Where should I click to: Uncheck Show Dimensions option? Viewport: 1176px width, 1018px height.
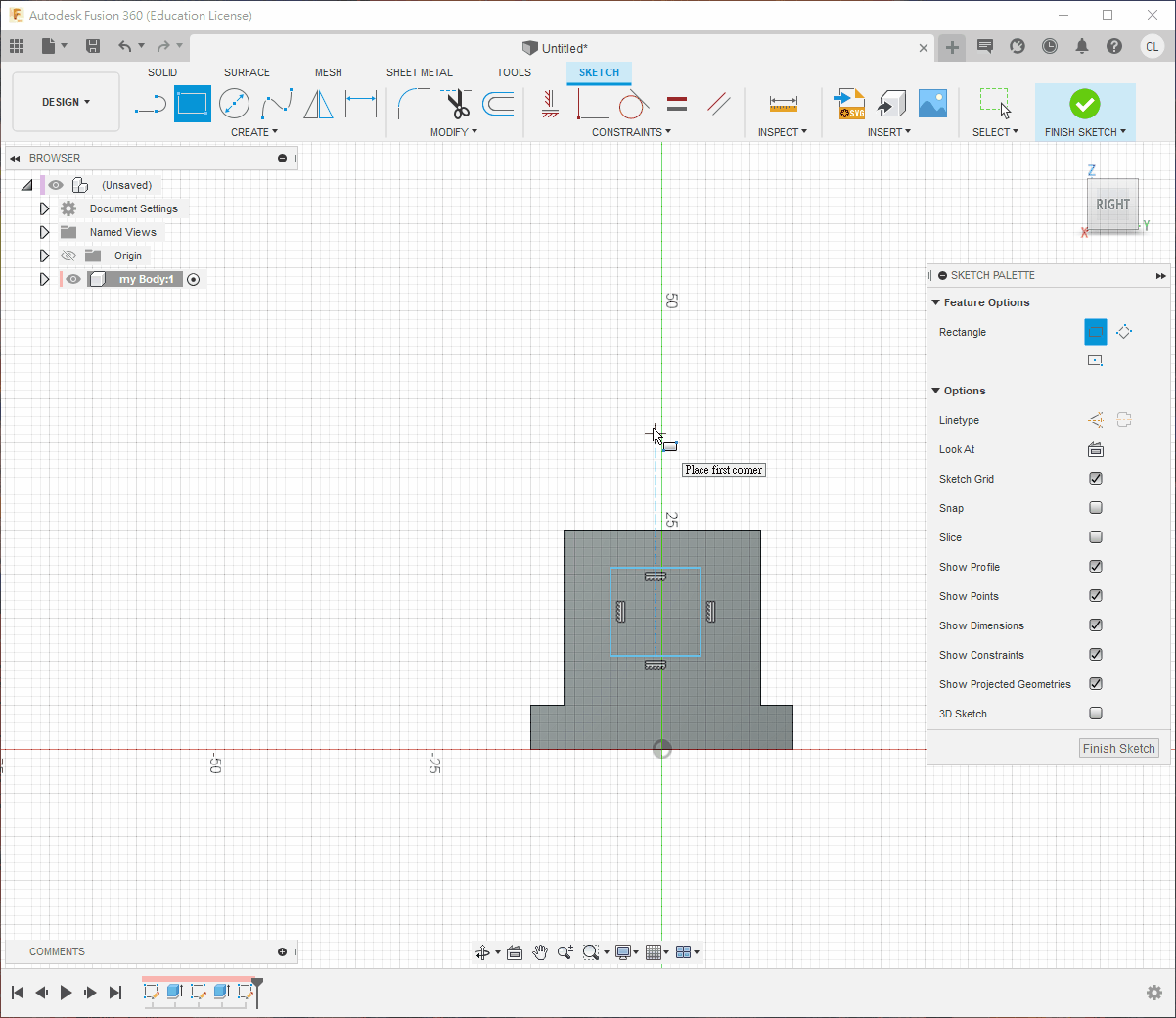tap(1096, 625)
